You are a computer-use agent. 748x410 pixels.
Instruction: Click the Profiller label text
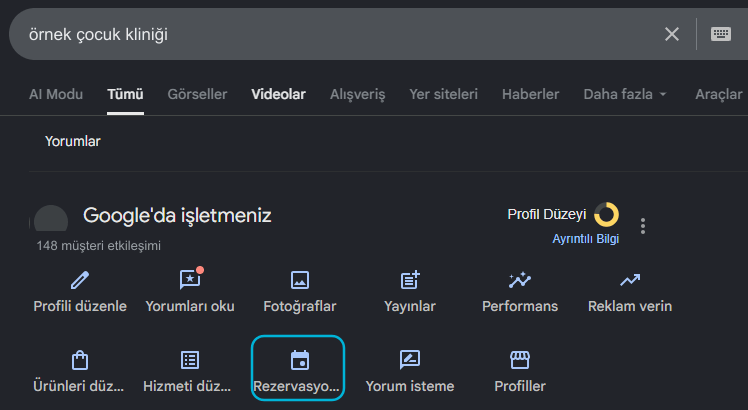pos(519,386)
